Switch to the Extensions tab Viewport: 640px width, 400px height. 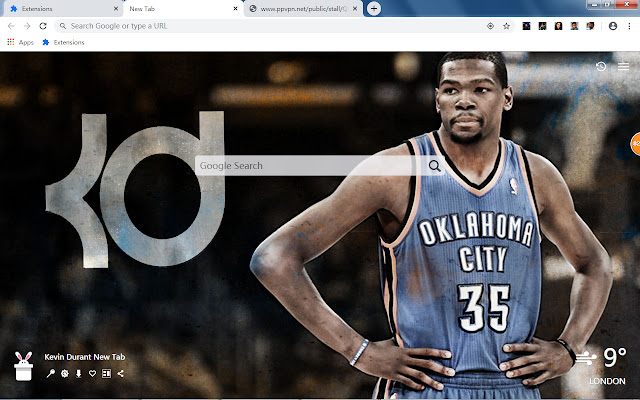(x=61, y=9)
